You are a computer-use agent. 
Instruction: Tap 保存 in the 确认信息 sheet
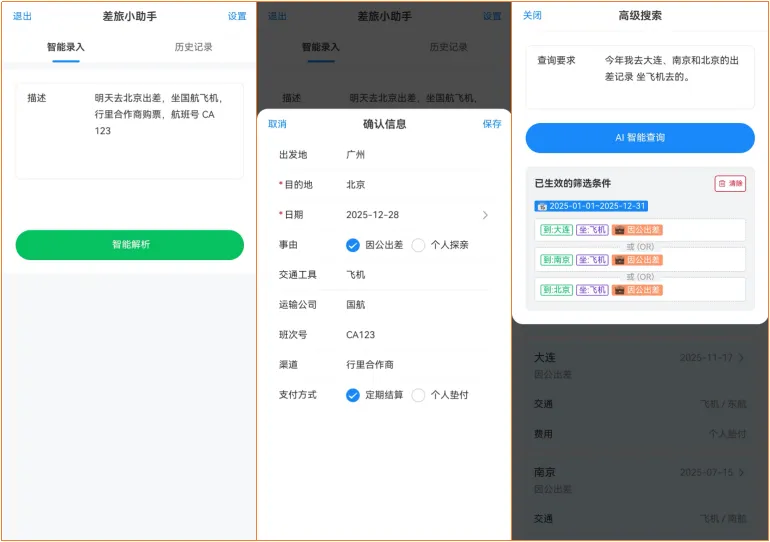[492, 124]
